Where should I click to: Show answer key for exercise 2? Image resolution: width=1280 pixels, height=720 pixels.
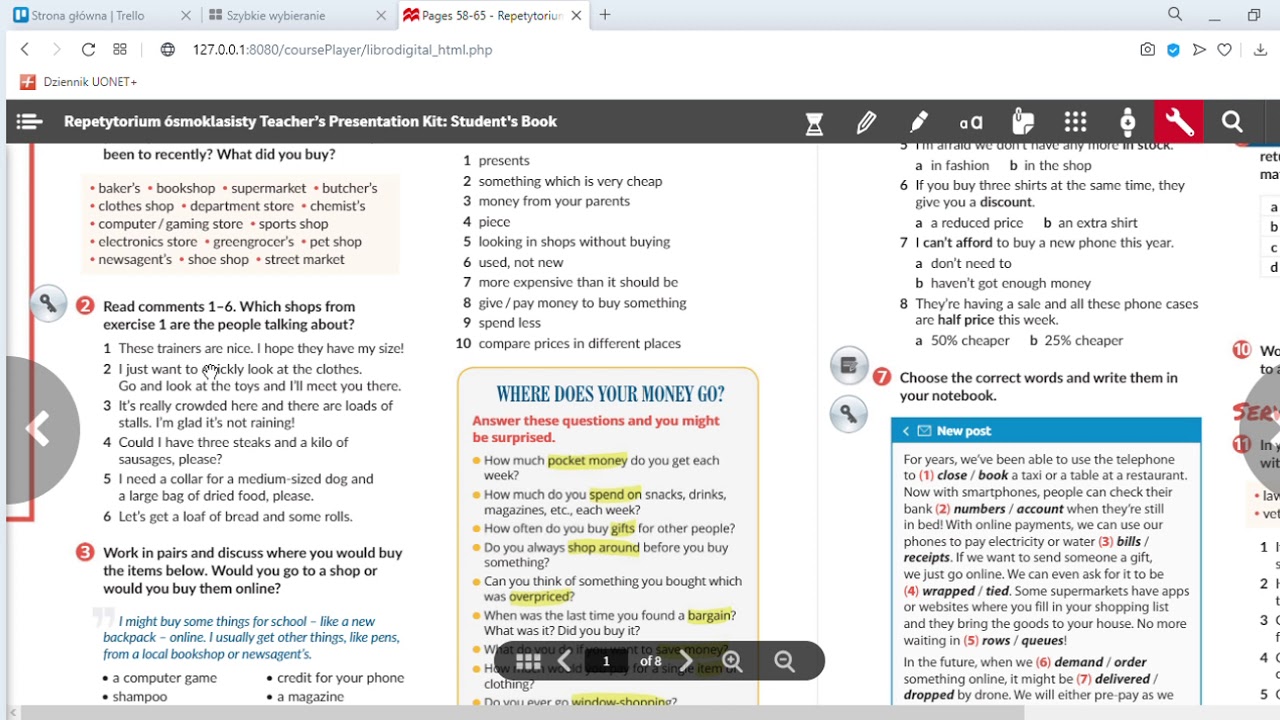click(48, 304)
